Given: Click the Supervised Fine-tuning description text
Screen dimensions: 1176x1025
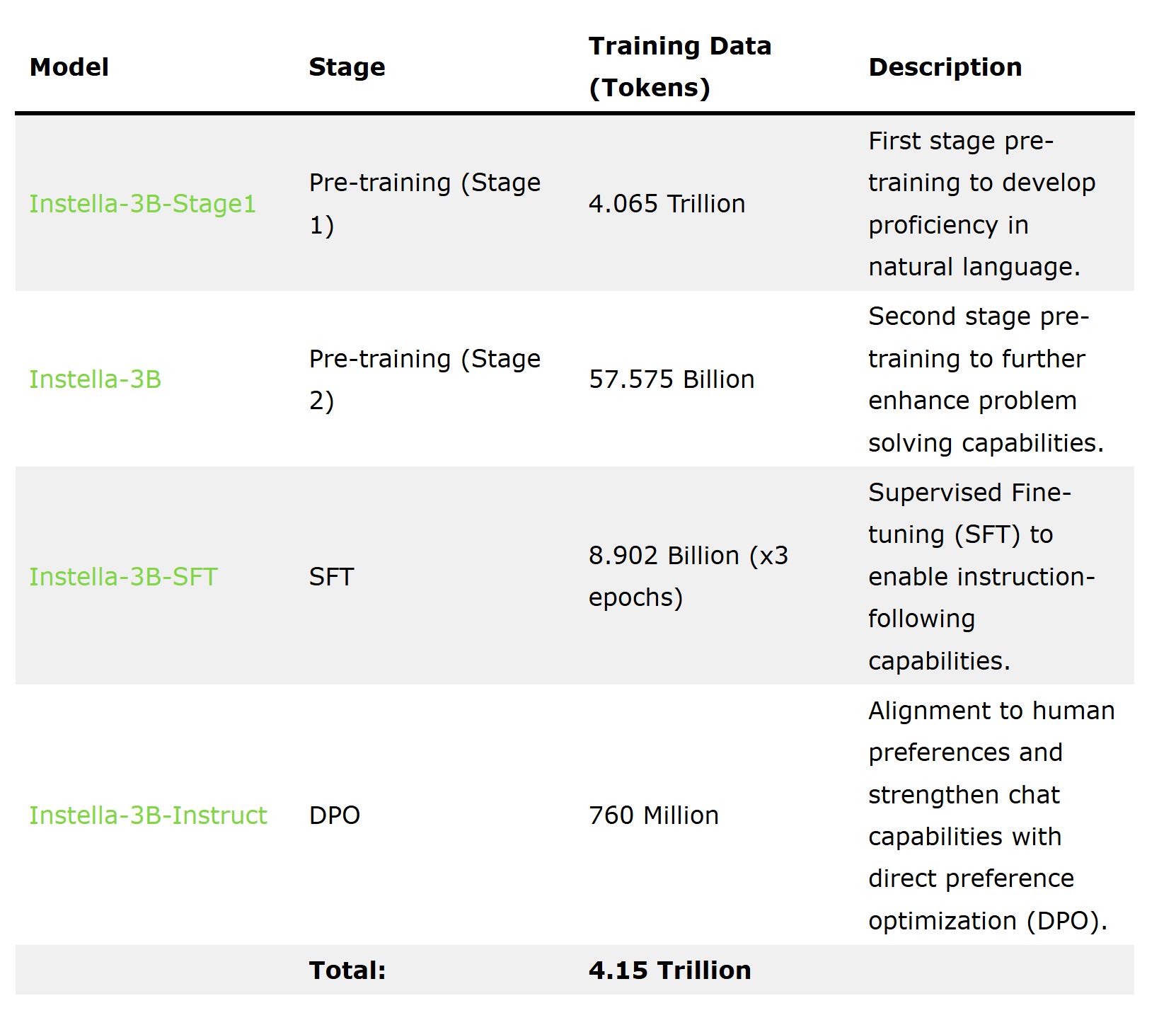Looking at the screenshot, I should (x=981, y=576).
